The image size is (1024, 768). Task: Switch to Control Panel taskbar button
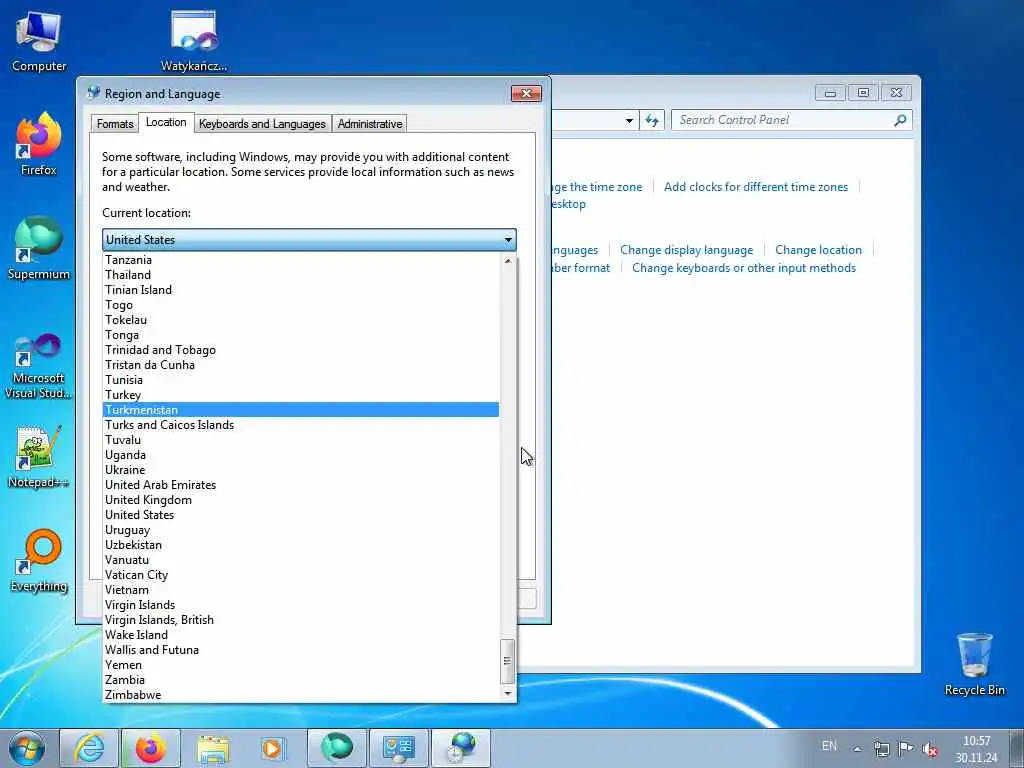[x=399, y=748]
